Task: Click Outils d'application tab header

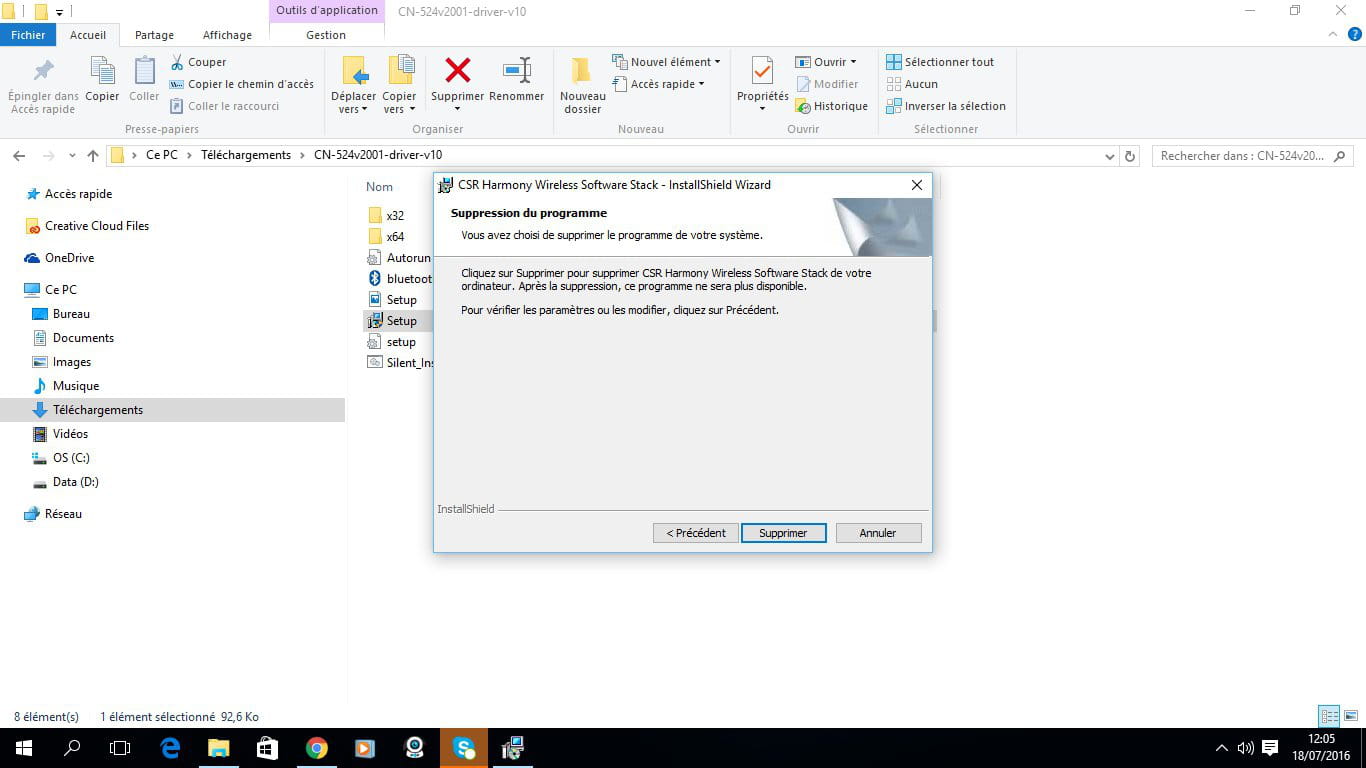Action: (327, 11)
